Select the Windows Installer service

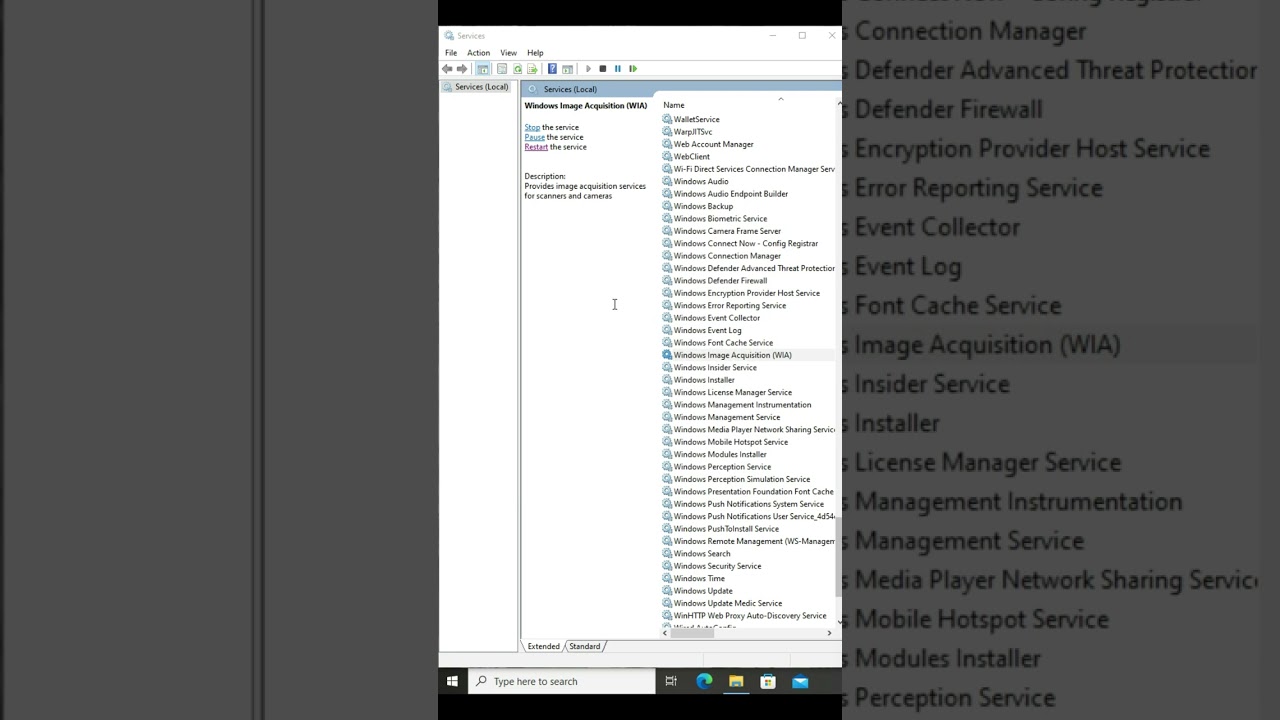(704, 380)
